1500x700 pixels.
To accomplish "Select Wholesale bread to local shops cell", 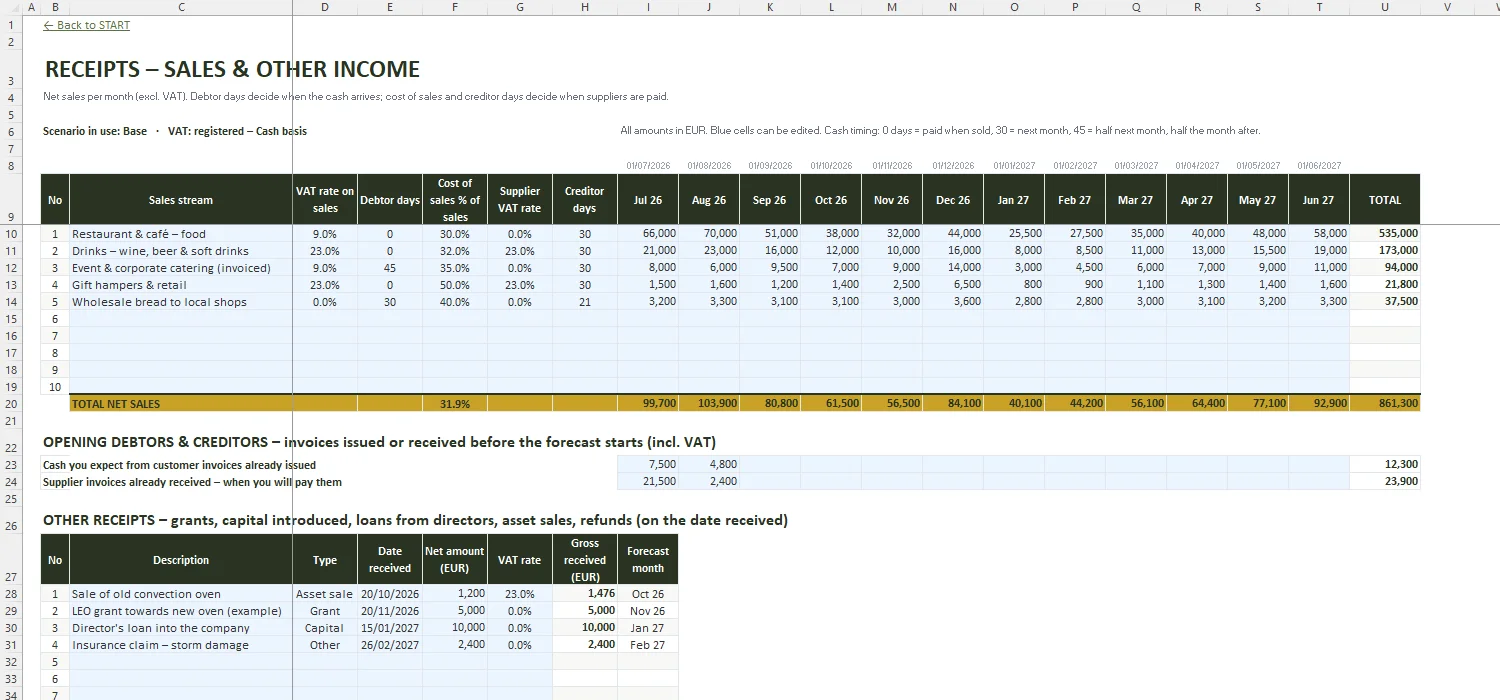I will 181,302.
